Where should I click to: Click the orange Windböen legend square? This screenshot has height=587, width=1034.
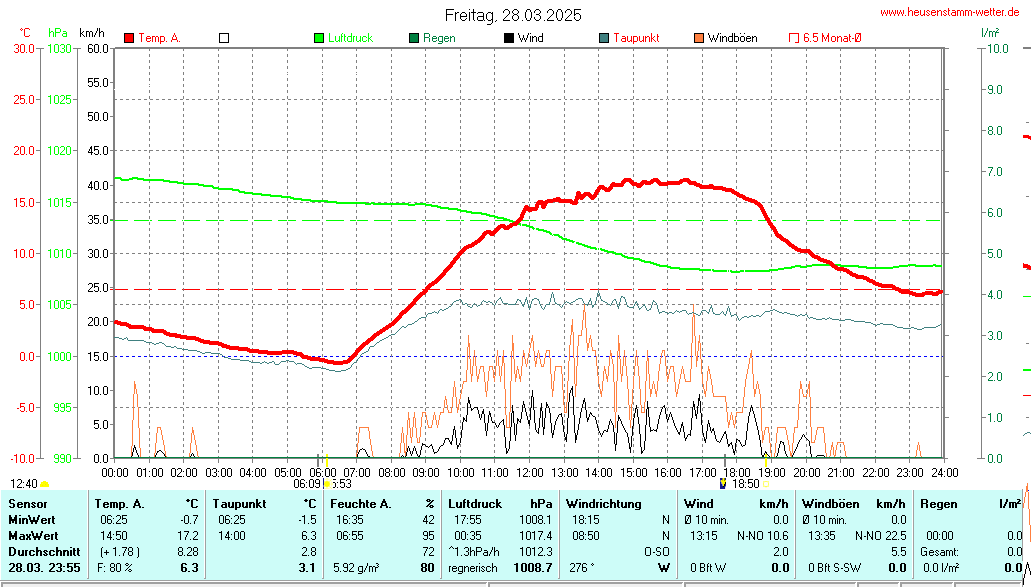(698, 38)
